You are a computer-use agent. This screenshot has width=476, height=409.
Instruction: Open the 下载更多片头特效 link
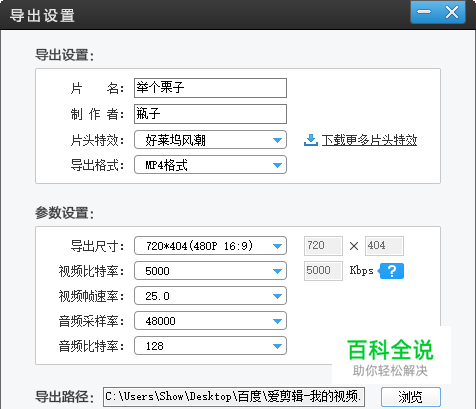pos(369,140)
